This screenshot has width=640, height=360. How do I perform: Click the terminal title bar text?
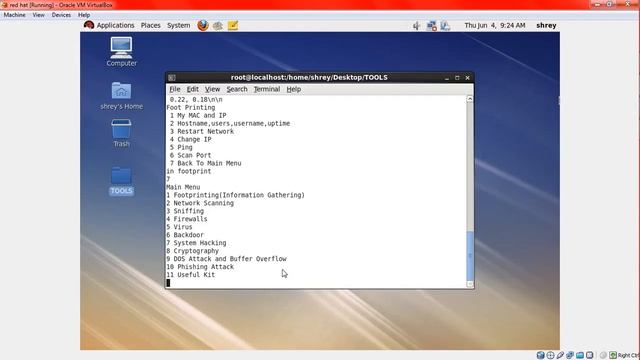point(309,77)
